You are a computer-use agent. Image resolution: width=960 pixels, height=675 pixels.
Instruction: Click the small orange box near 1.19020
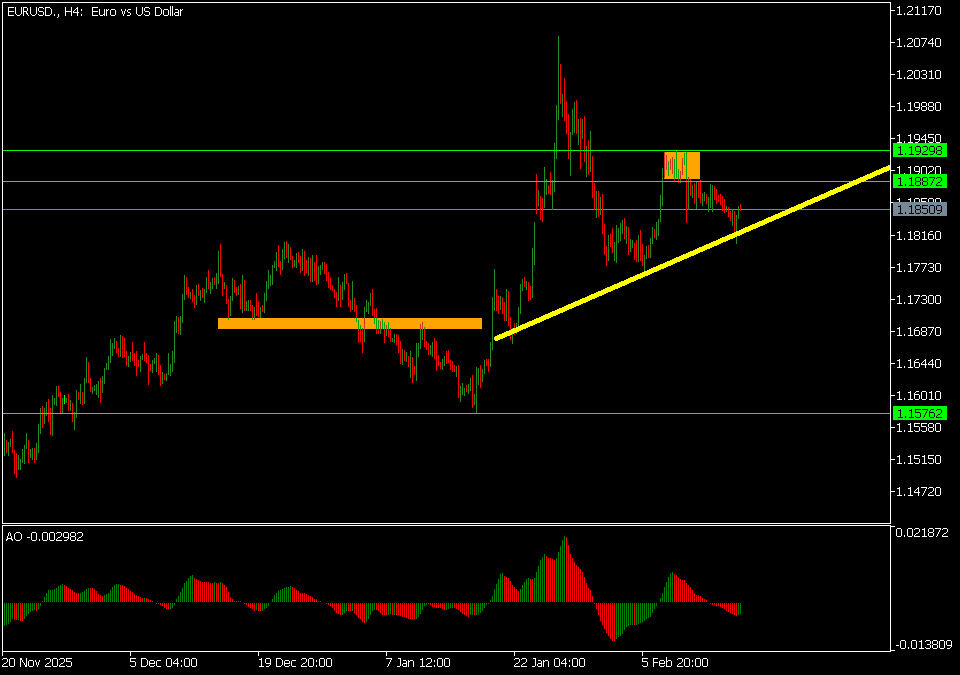click(x=682, y=165)
